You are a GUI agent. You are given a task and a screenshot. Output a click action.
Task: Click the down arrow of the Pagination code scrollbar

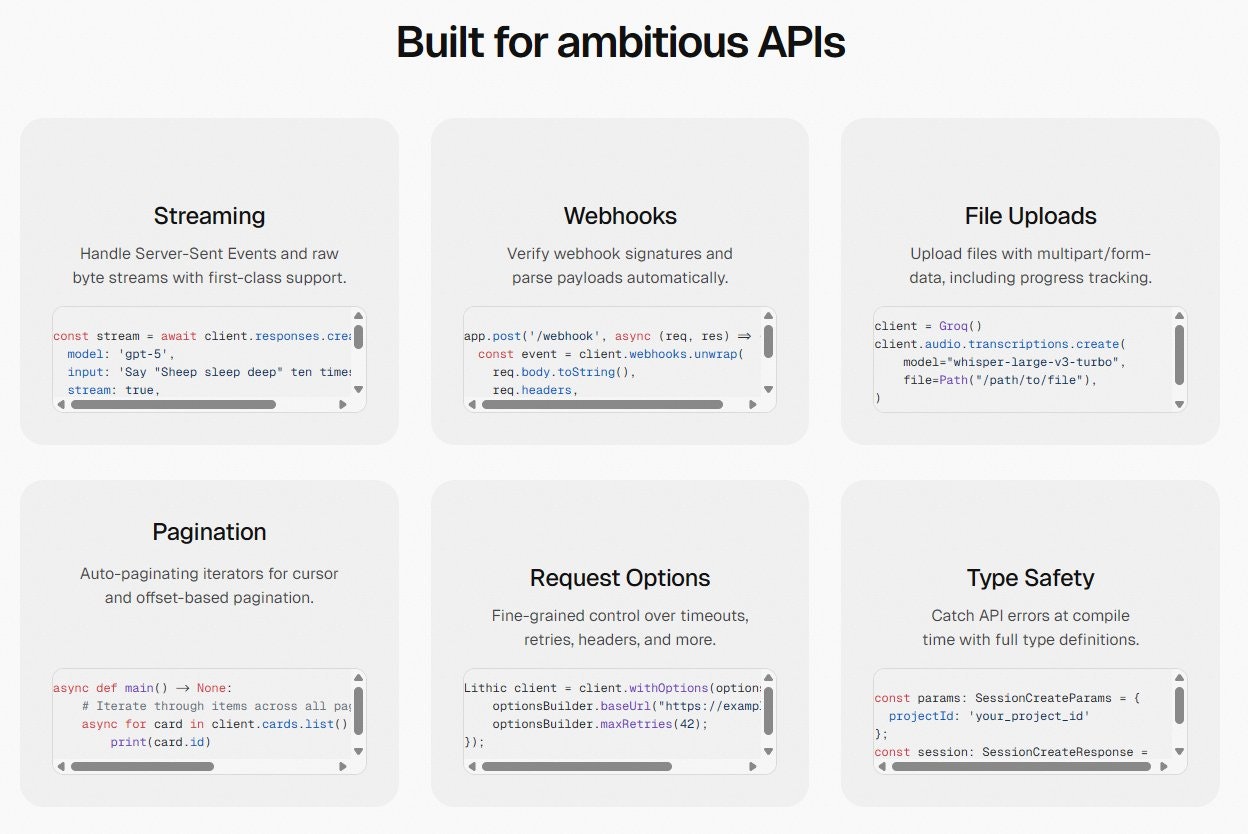359,750
